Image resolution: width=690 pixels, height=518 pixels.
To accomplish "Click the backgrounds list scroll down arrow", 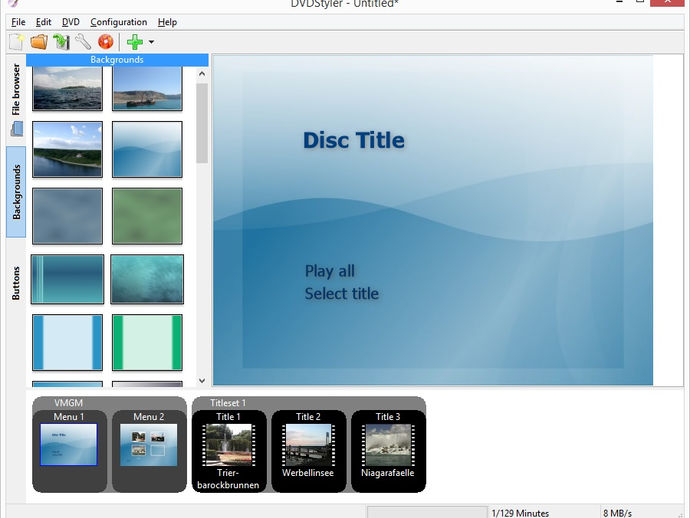I will (x=202, y=381).
